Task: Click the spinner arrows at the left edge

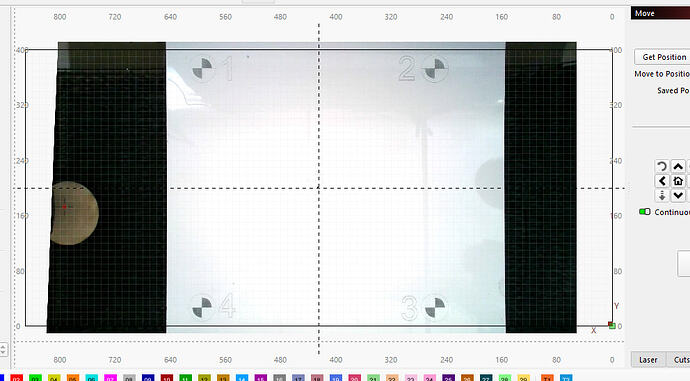Action: tap(3, 350)
